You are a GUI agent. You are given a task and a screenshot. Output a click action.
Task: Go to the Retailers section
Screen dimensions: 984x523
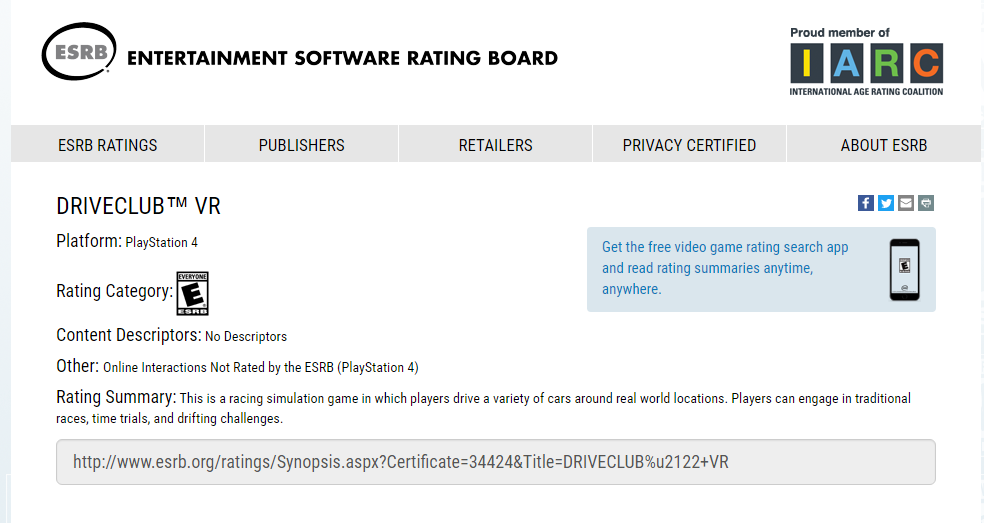tap(495, 145)
